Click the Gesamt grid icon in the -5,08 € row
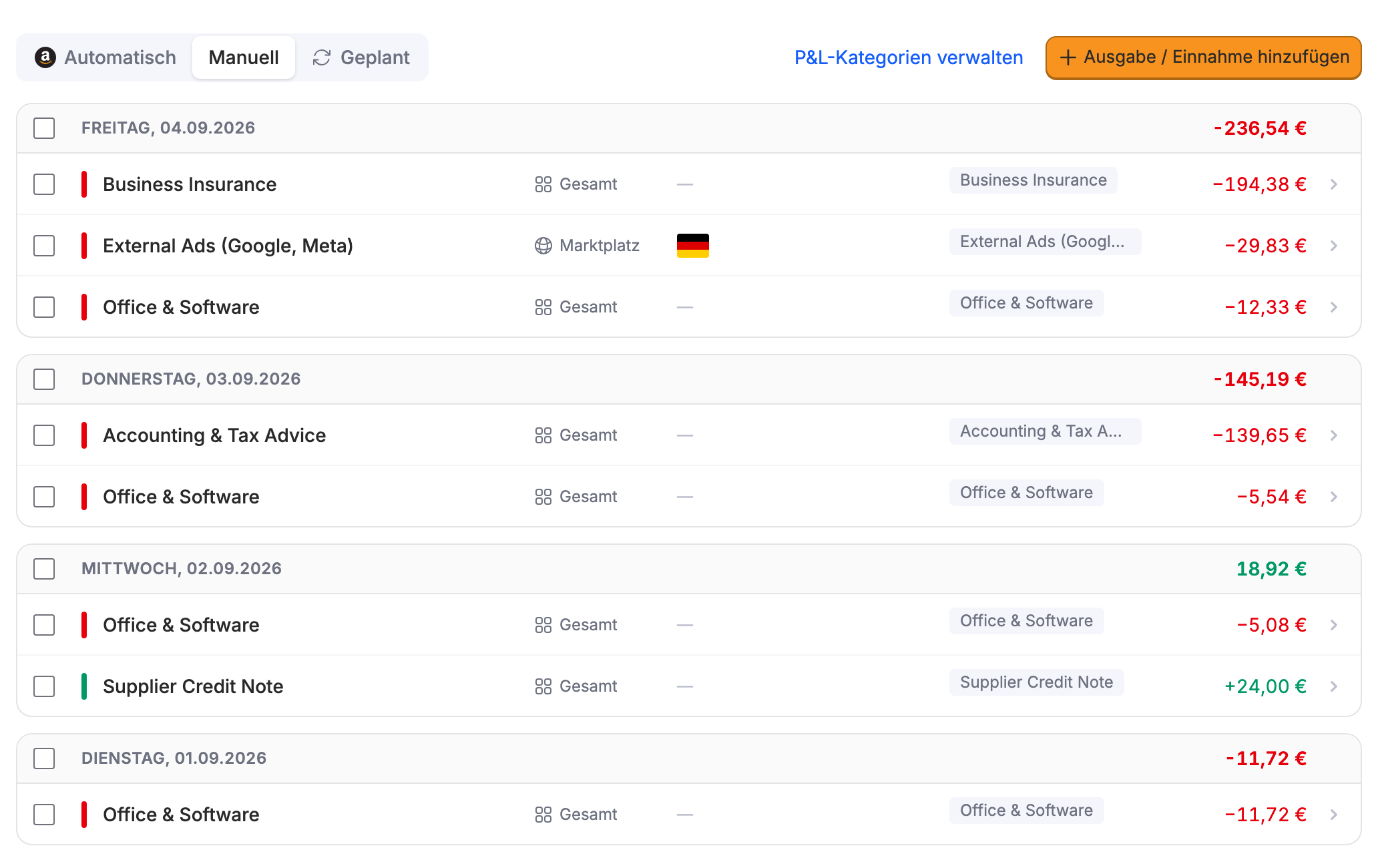Viewport: 1378px width, 868px height. pyautogui.click(x=543, y=625)
